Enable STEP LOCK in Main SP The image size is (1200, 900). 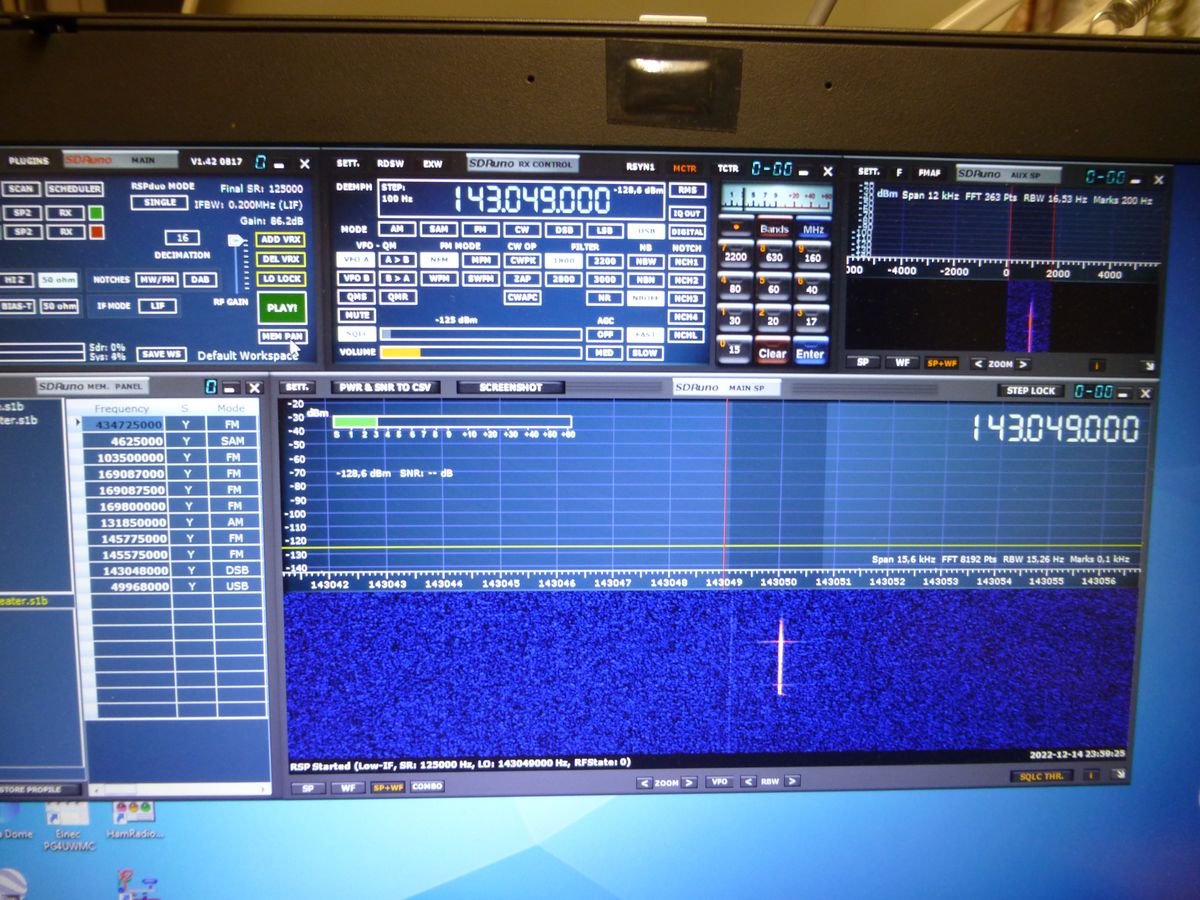1030,391
